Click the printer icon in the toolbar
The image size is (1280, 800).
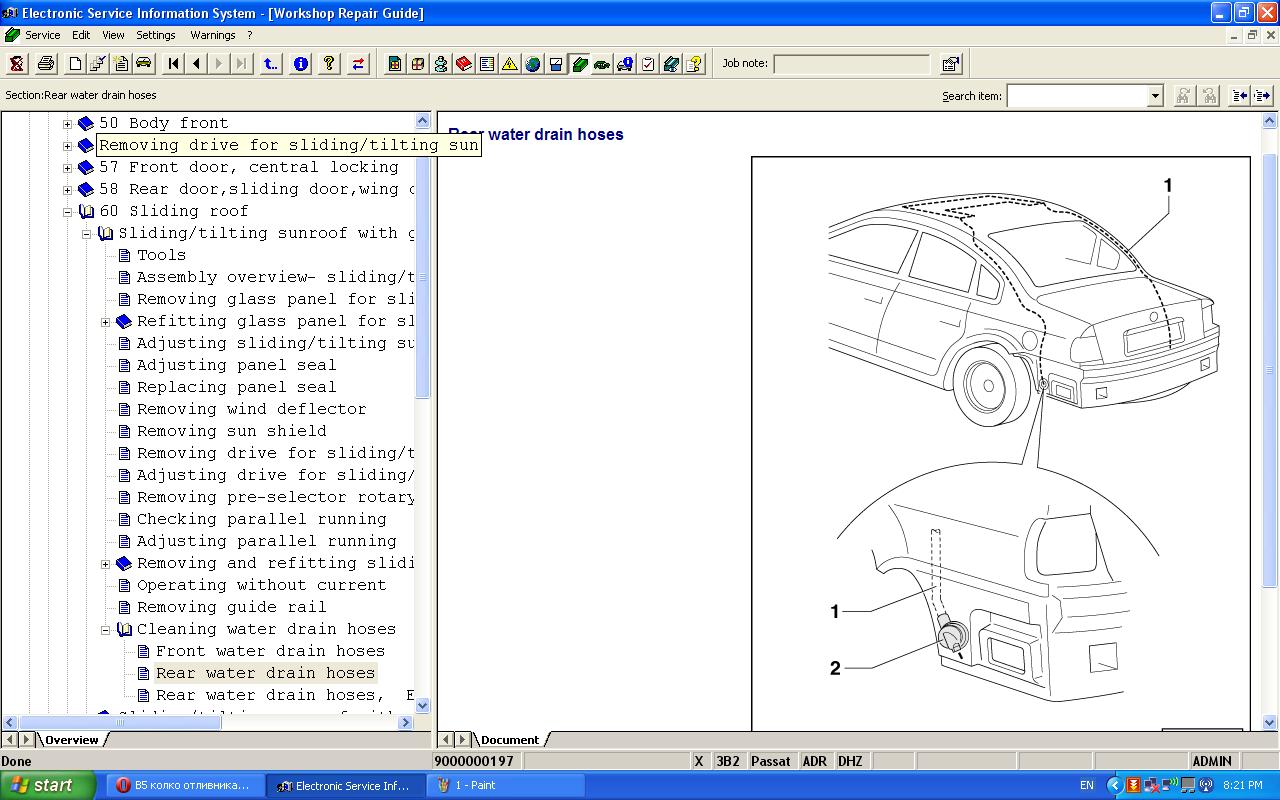point(46,64)
